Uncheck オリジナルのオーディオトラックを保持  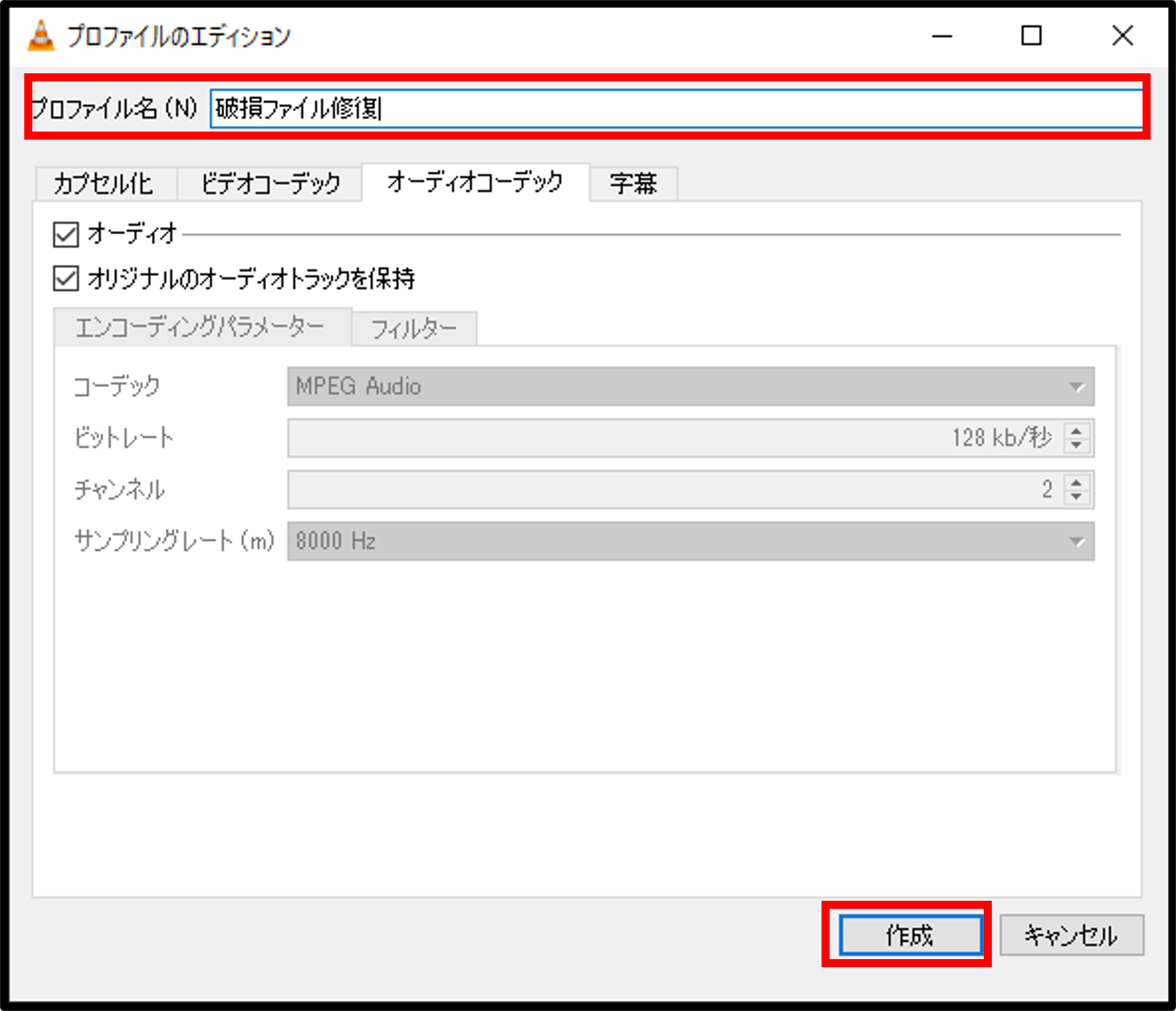click(66, 279)
